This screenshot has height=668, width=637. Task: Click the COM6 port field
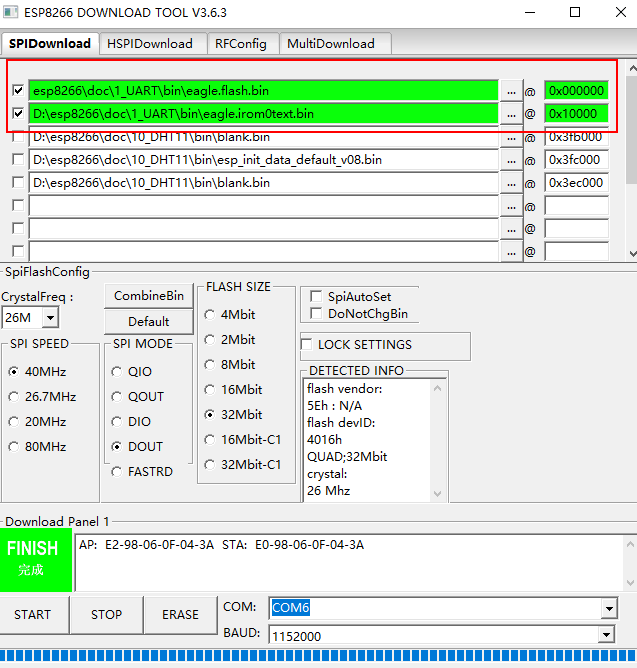pyautogui.click(x=435, y=608)
